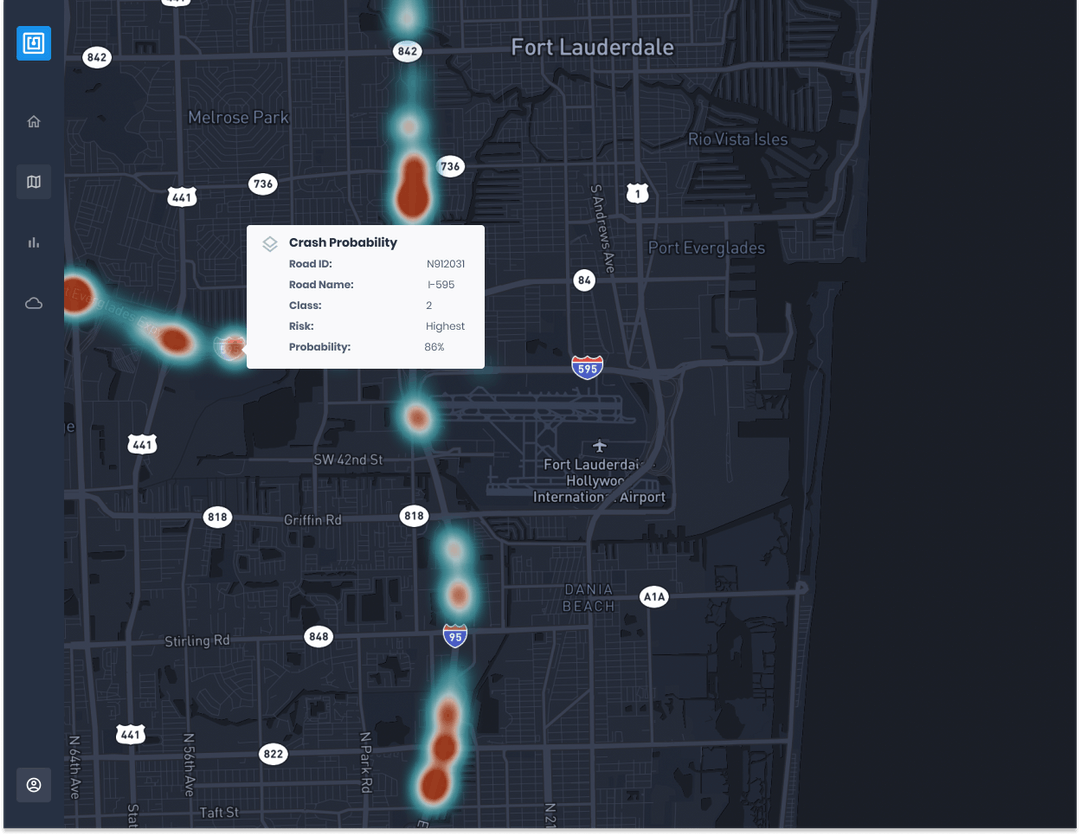This screenshot has height=835, width=1080.
Task: Click the Route 842 shield near Fort Lauderdale
Action: 407,51
